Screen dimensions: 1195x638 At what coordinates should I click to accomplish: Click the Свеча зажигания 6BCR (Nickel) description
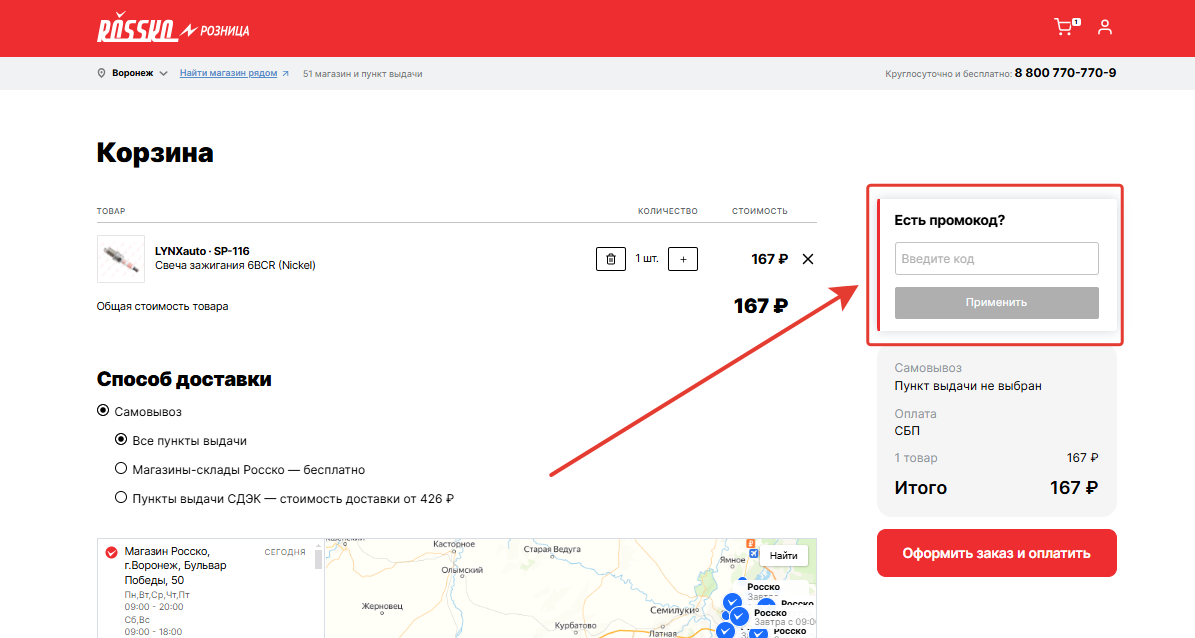click(x=235, y=265)
